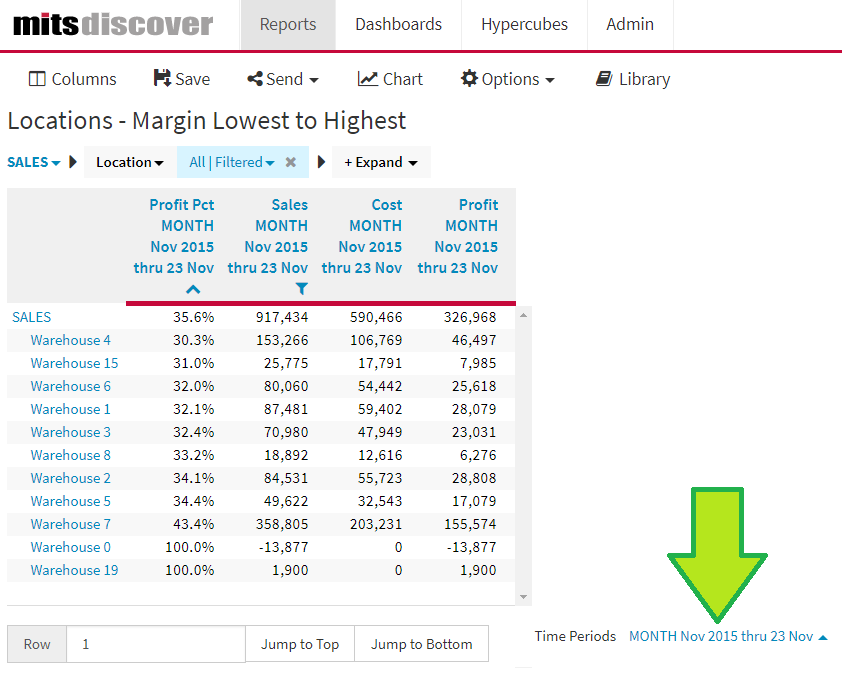Image resolution: width=842 pixels, height=680 pixels.
Task: Click the 203,231 cost cell
Action: click(376, 525)
